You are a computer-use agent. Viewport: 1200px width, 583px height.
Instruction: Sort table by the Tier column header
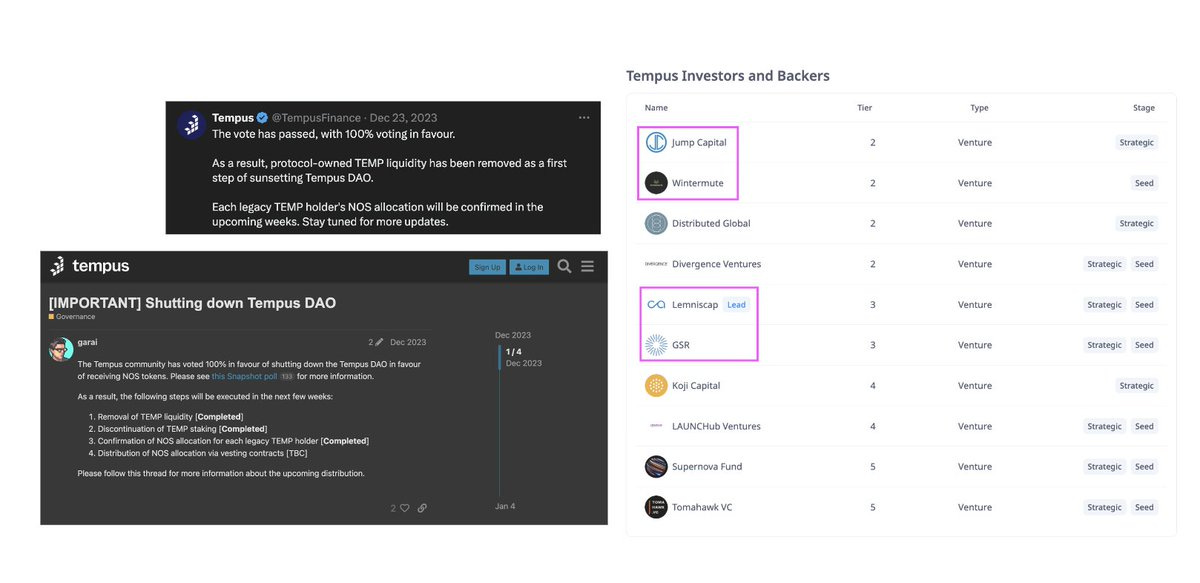(x=865, y=108)
